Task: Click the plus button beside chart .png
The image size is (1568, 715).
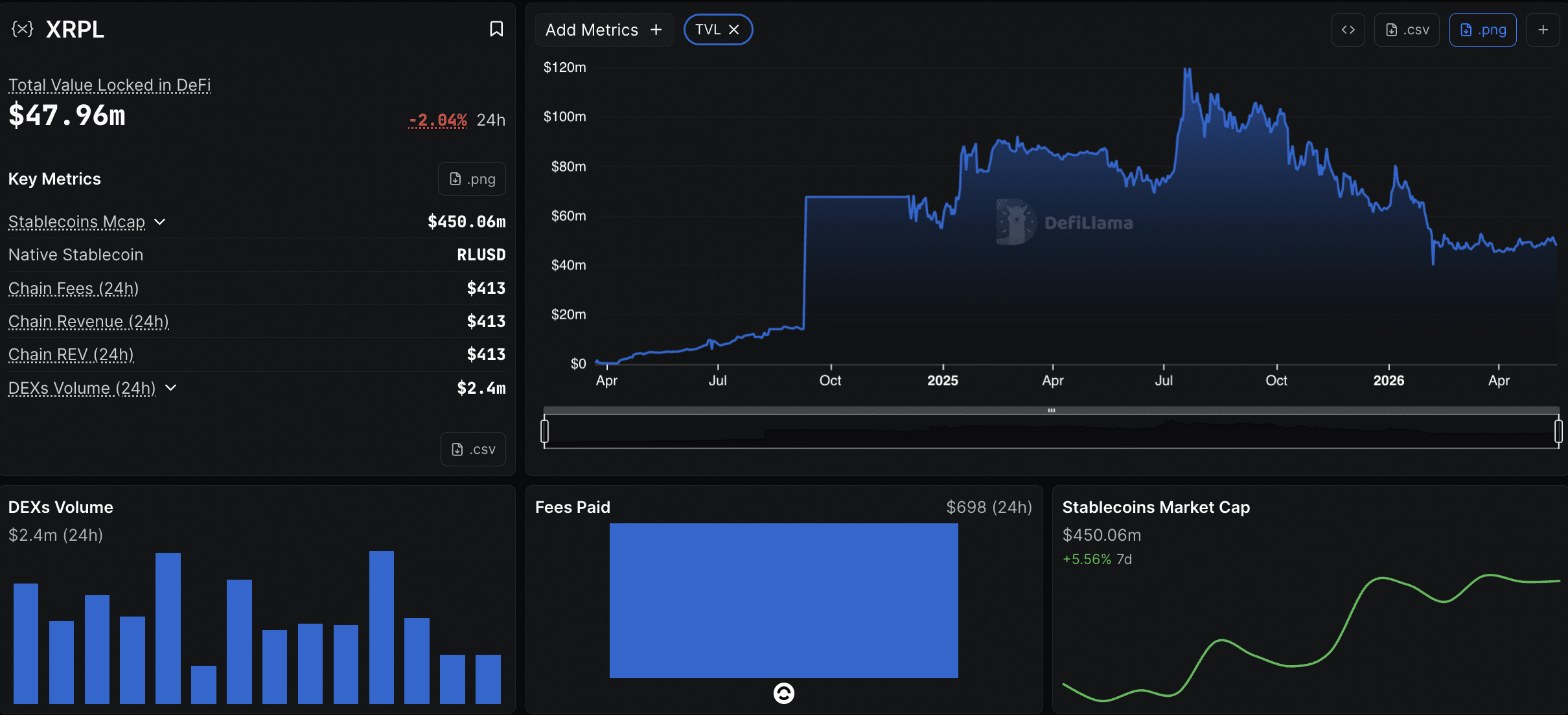Action: [x=1543, y=30]
